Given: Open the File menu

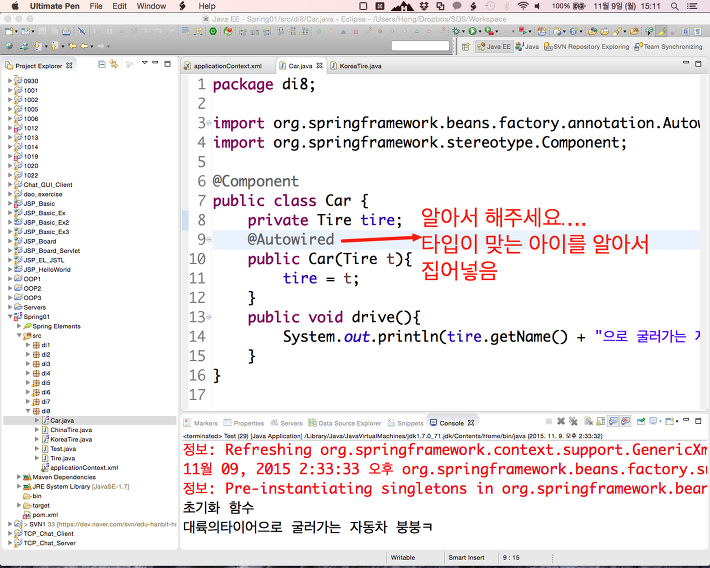Looking at the screenshot, I should pyautogui.click(x=96, y=6).
